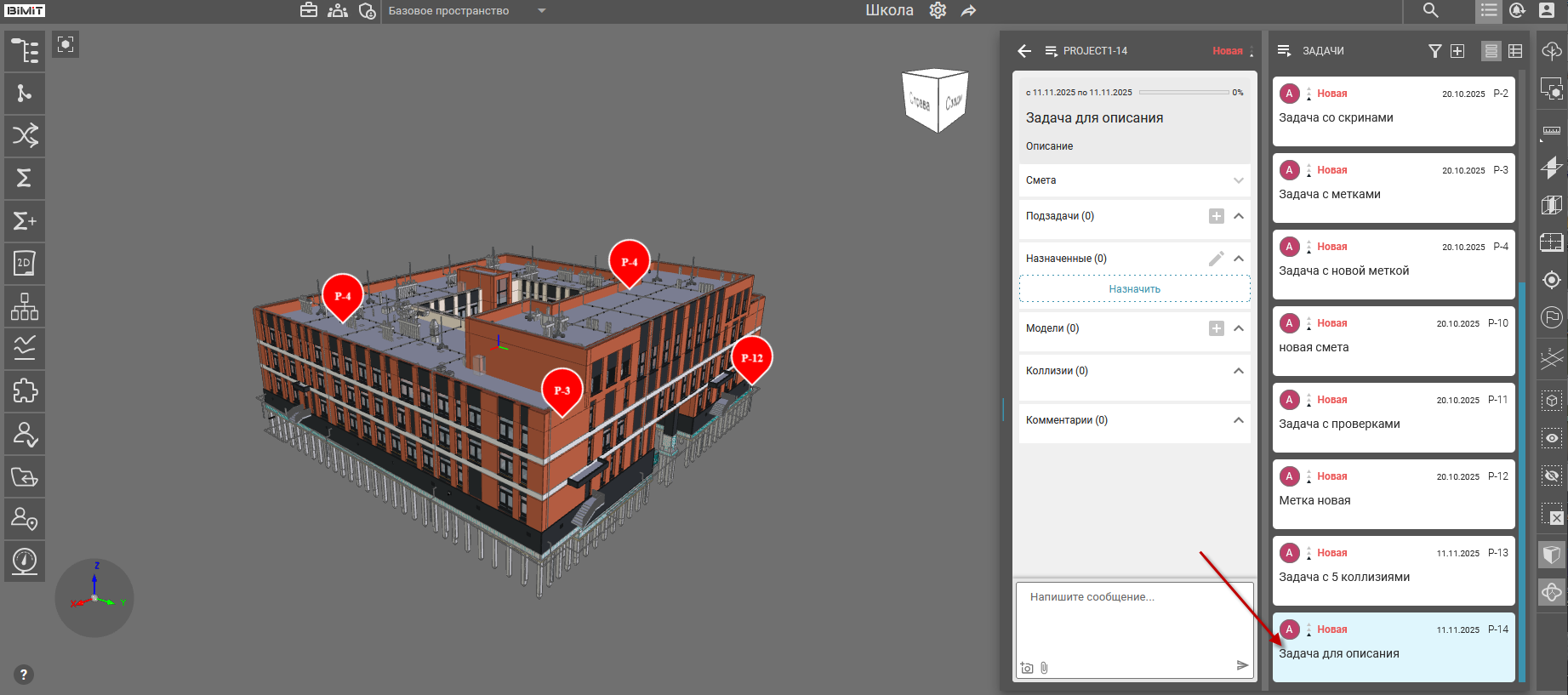Toggle the eye visibility icon in right toolbar
This screenshot has height=695, width=1568.
1552,438
